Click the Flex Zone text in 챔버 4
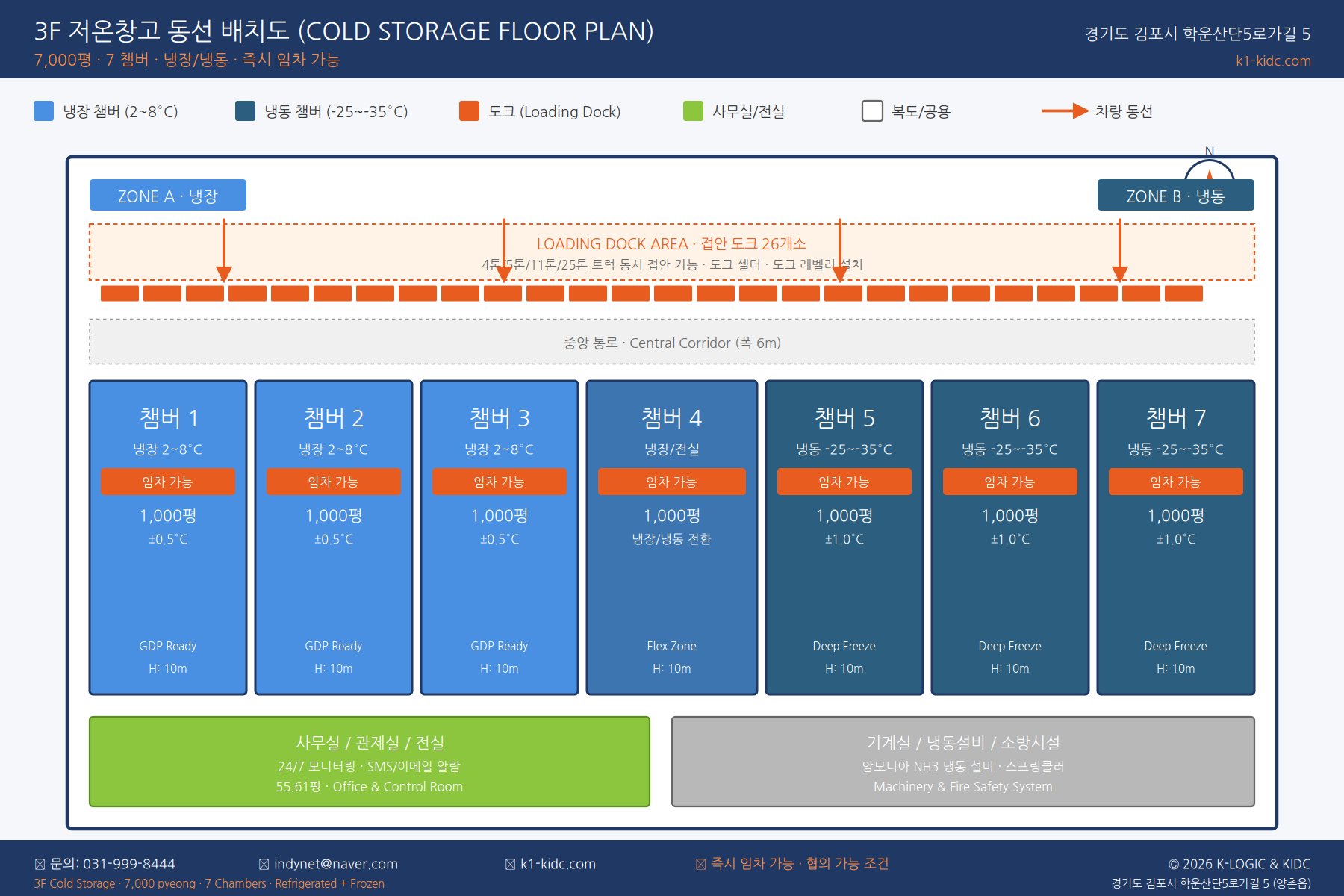 [x=672, y=646]
